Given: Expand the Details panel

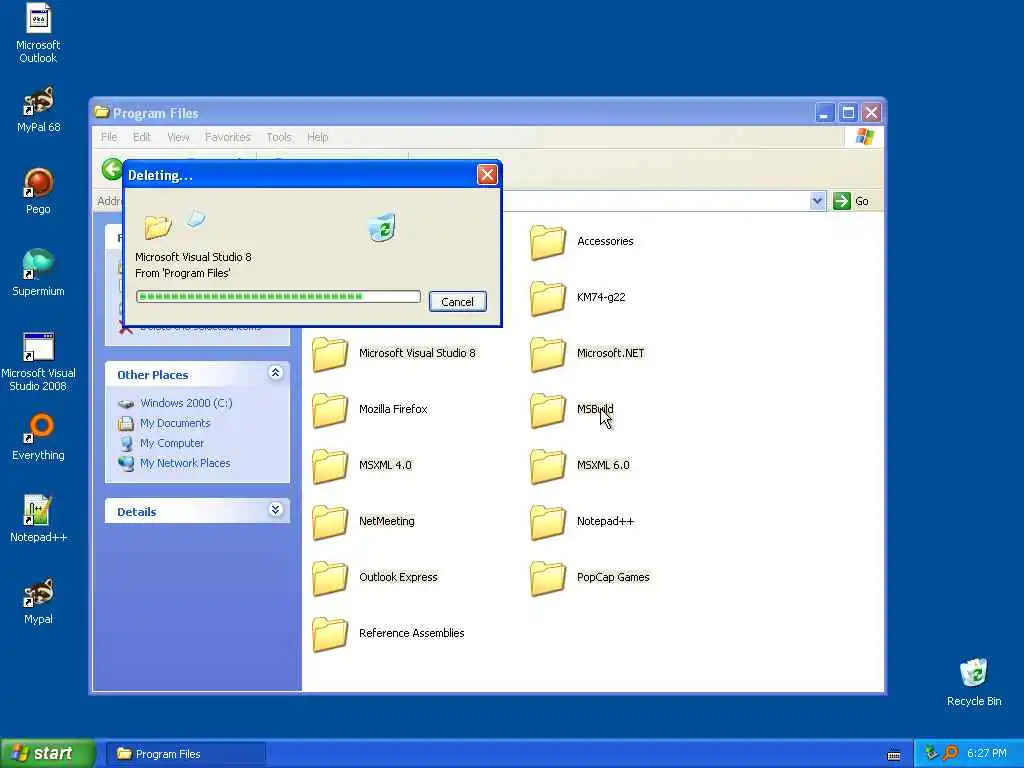Looking at the screenshot, I should pyautogui.click(x=276, y=510).
